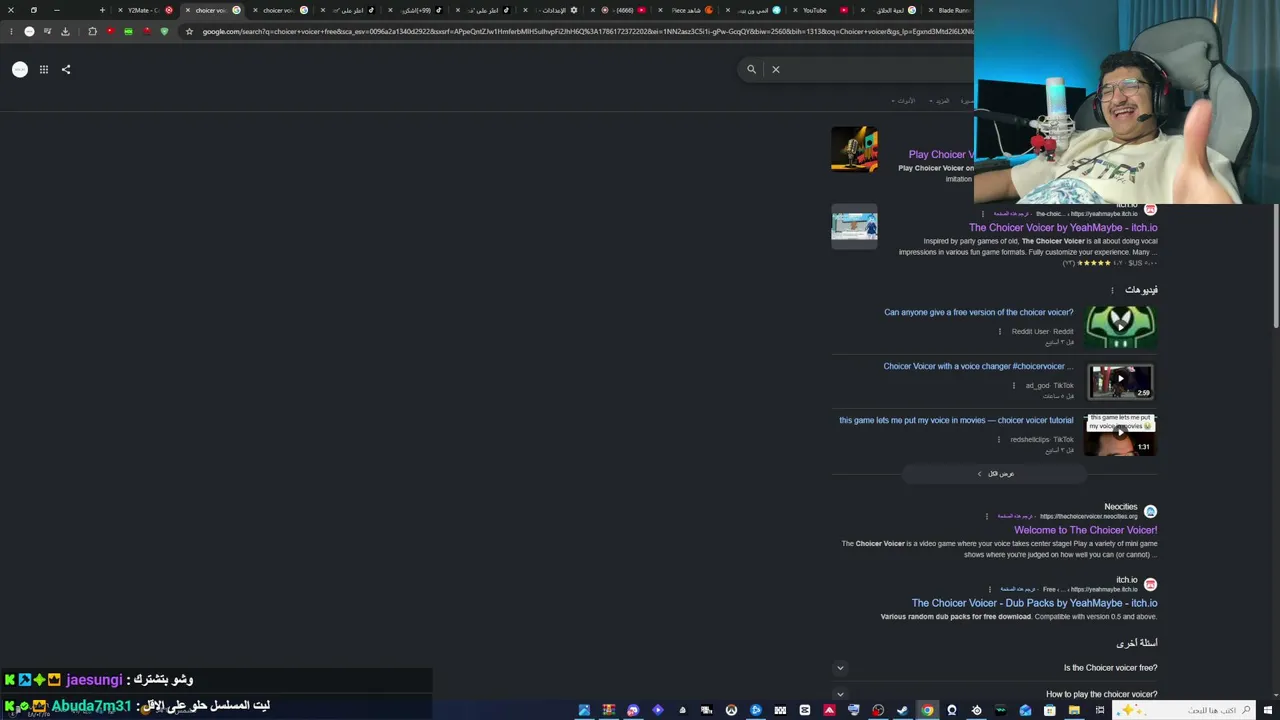Play the Reddit video thumbnail

tap(1121, 327)
